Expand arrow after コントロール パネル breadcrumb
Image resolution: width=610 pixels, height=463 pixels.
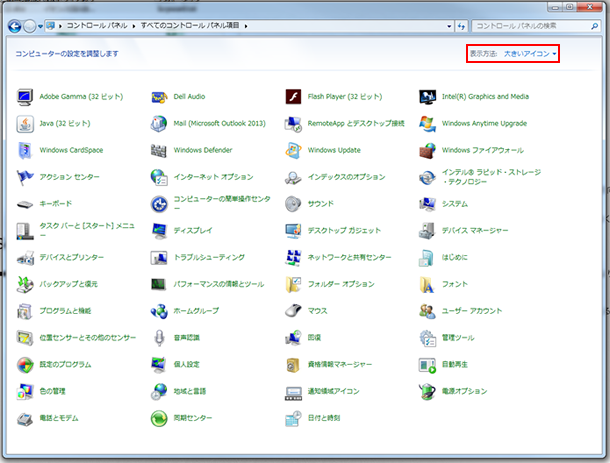(x=133, y=26)
